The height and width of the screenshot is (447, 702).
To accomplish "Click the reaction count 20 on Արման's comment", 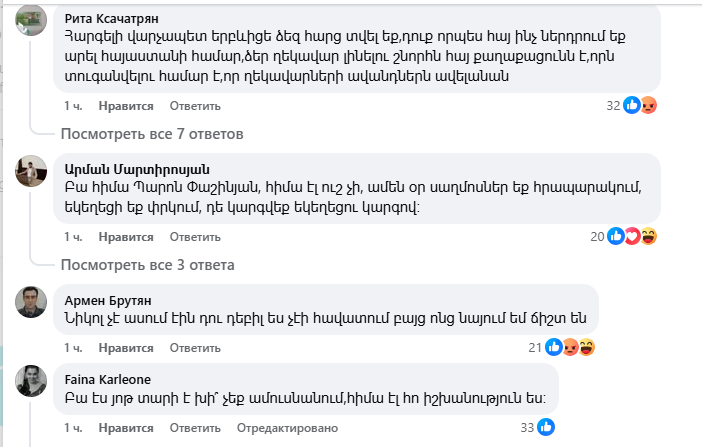I will click(597, 237).
